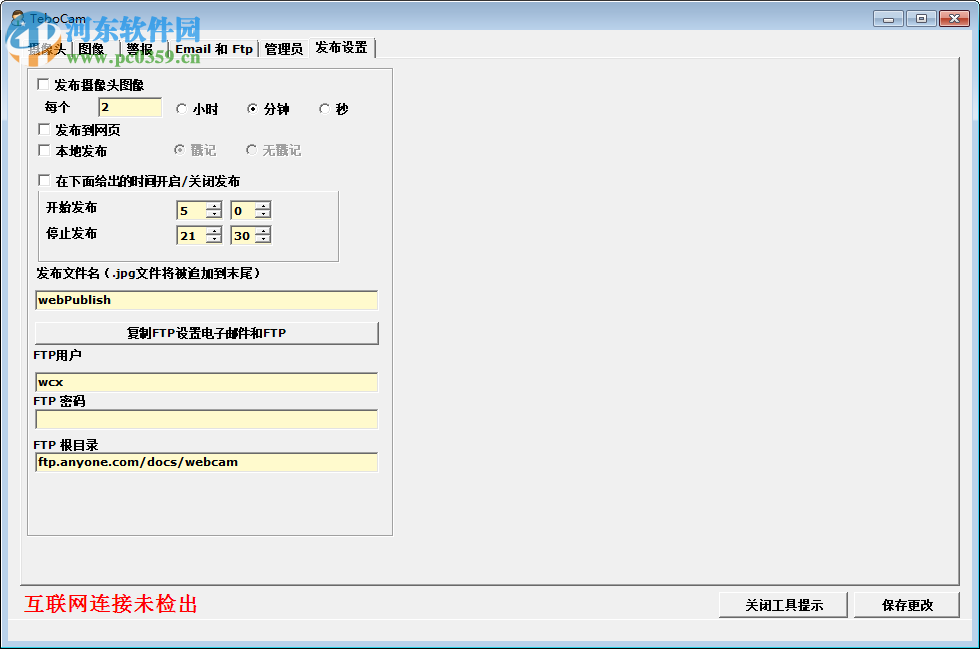Viewport: 980px width, 649px height.
Task: Increase the 开始发布 minute value
Action: (x=263, y=206)
